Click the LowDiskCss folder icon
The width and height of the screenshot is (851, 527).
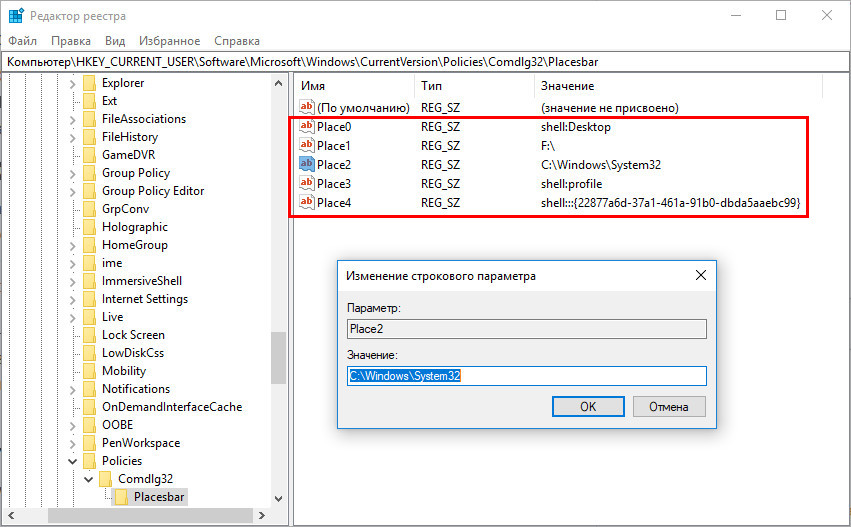coord(90,353)
